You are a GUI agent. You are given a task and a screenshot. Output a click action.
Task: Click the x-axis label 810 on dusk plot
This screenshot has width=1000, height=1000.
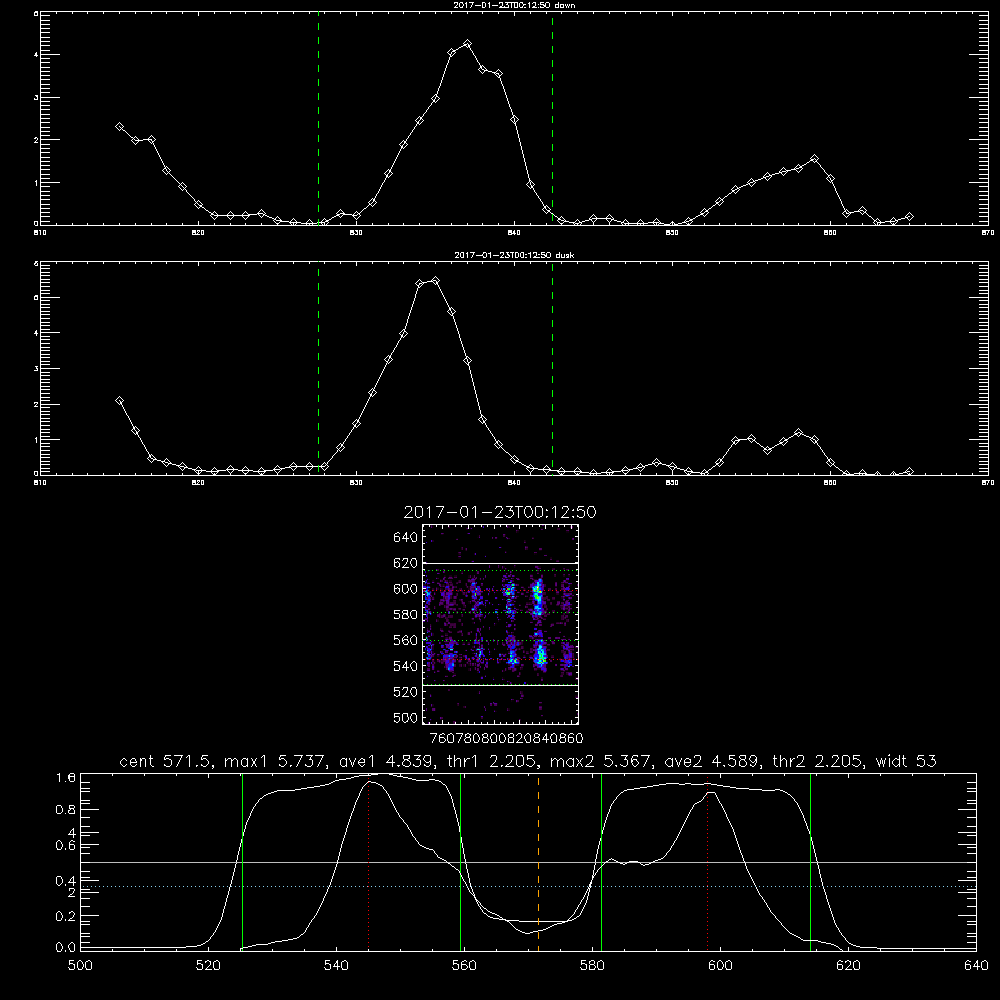(x=40, y=483)
